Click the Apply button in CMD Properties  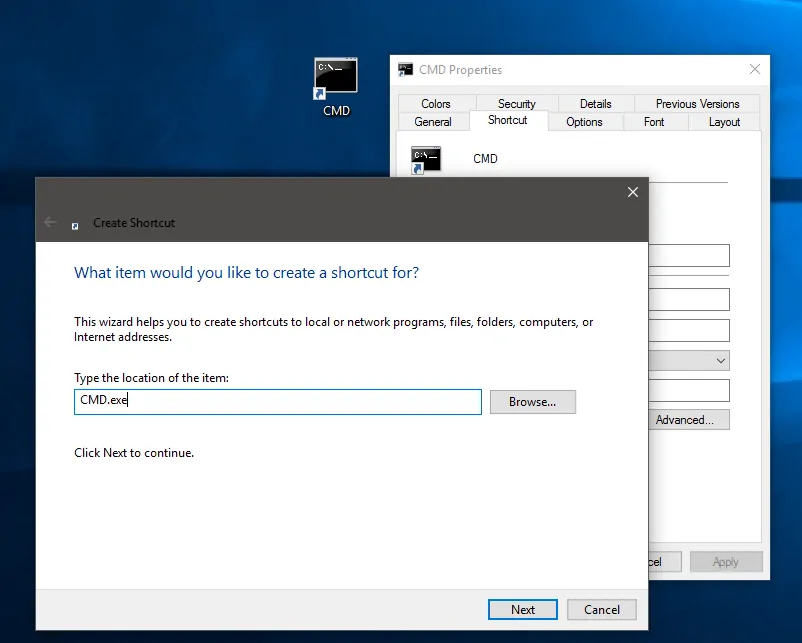tap(726, 562)
